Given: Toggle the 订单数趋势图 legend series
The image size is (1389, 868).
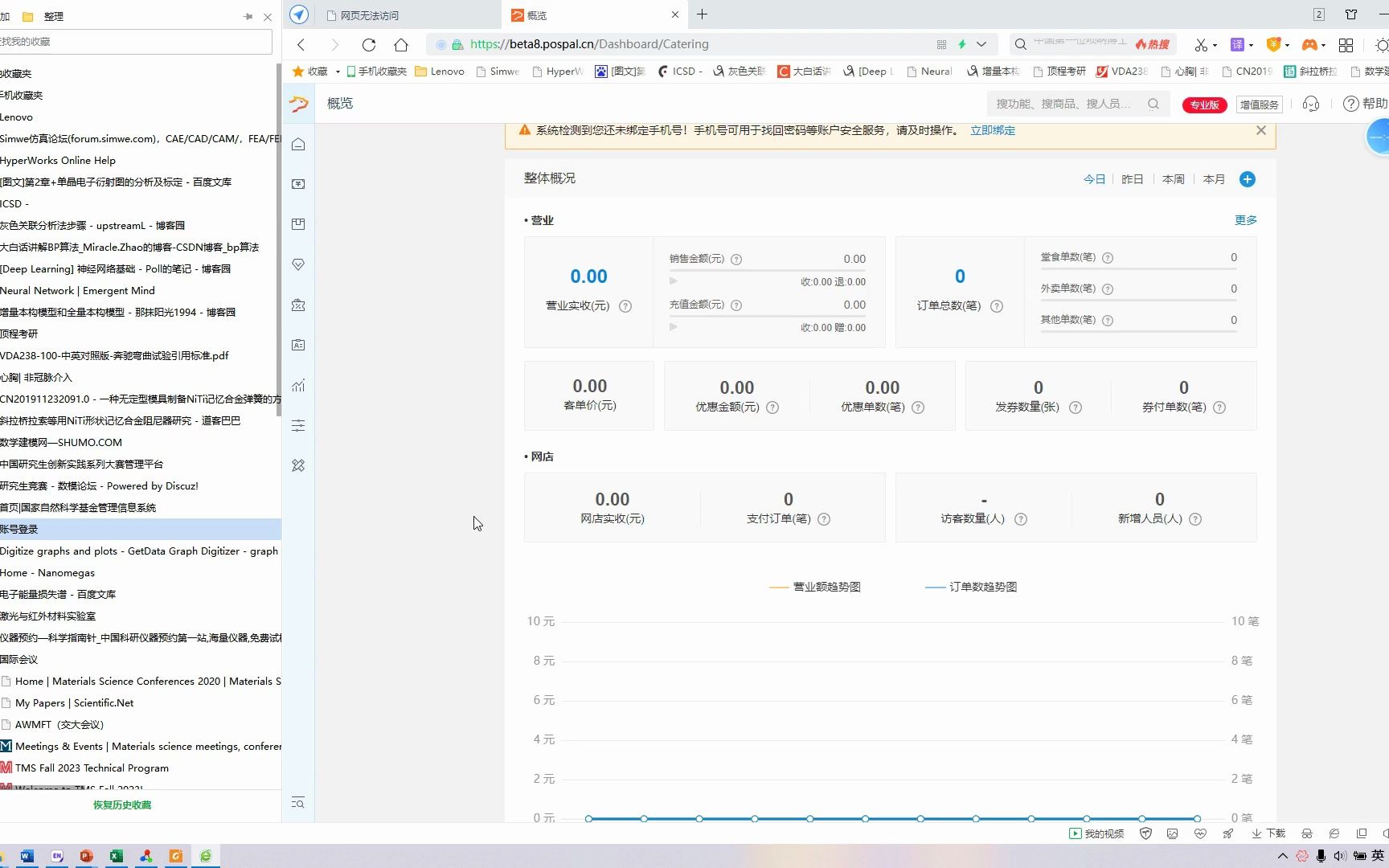Looking at the screenshot, I should pos(971,587).
